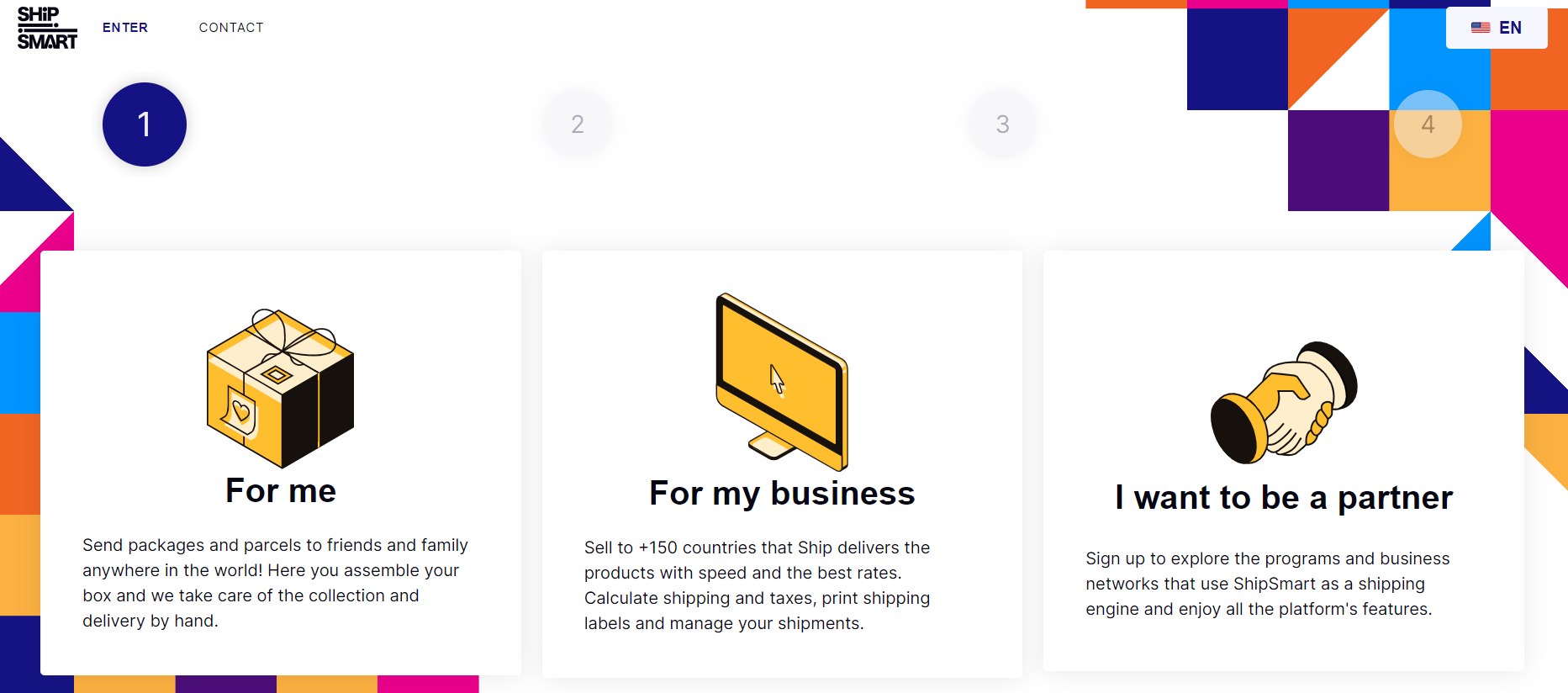This screenshot has width=1568, height=693.
Task: Select step 1 circle
Action: point(145,124)
